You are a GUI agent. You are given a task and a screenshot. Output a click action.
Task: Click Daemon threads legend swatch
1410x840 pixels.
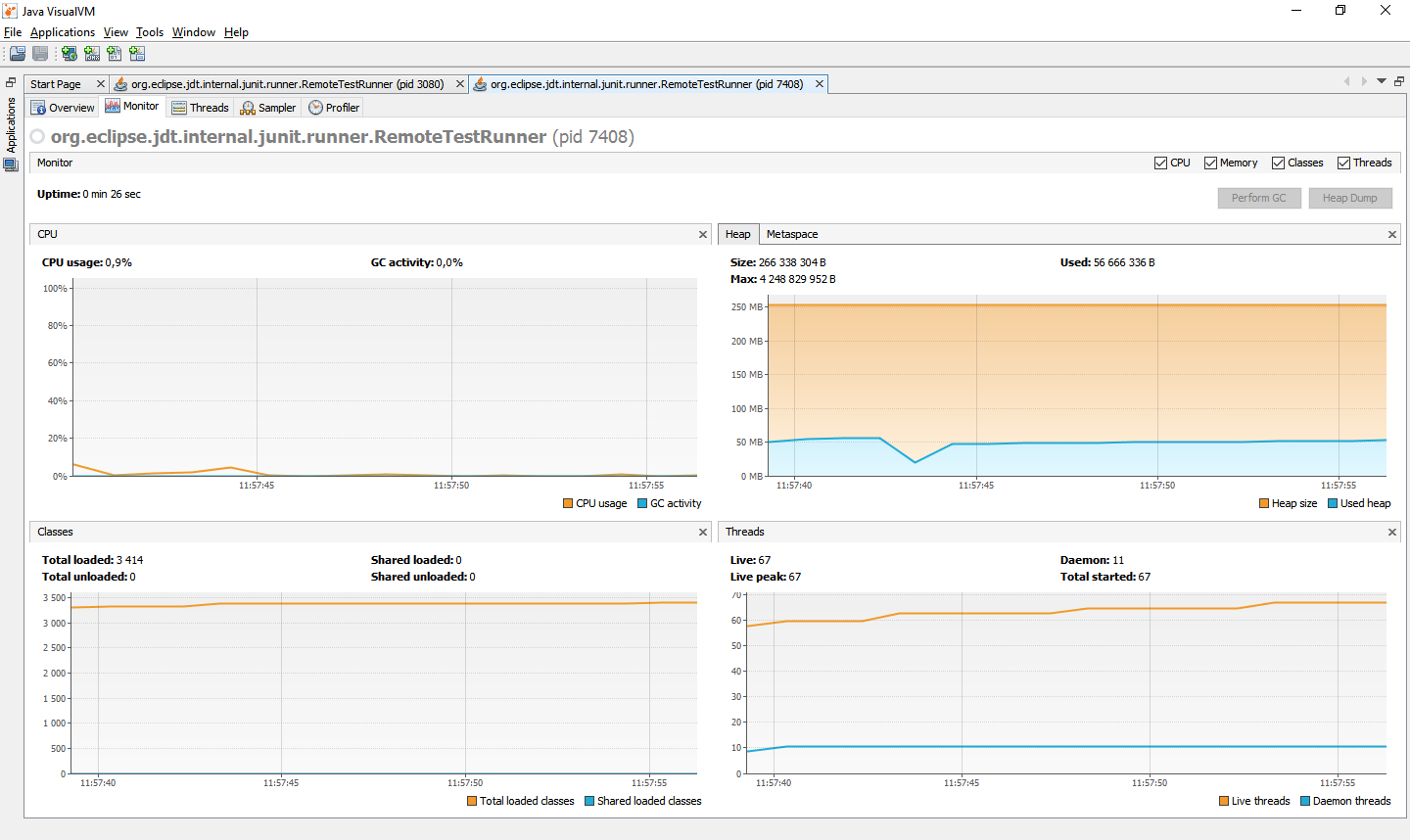click(x=1305, y=802)
